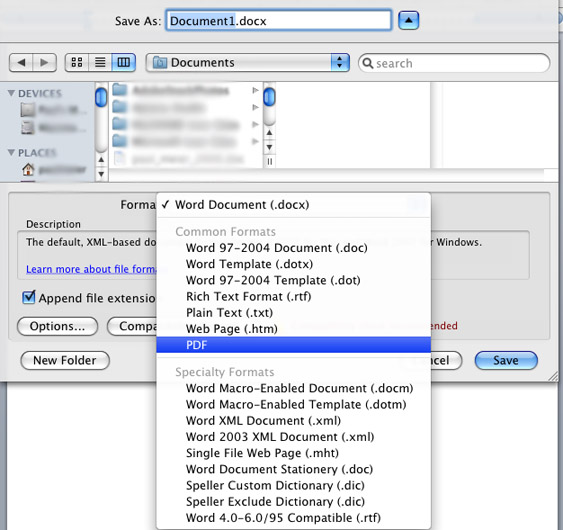Choose Word Template (.dotx)
The image size is (563, 530).
click(x=293, y=264)
